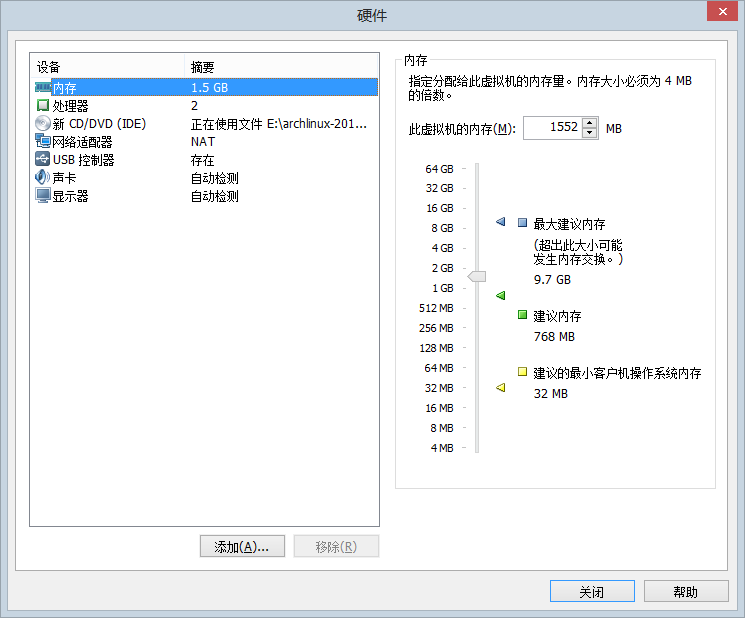745x618 pixels.
Task: Click the blue maximum recommended memory marker
Action: pyautogui.click(x=500, y=222)
